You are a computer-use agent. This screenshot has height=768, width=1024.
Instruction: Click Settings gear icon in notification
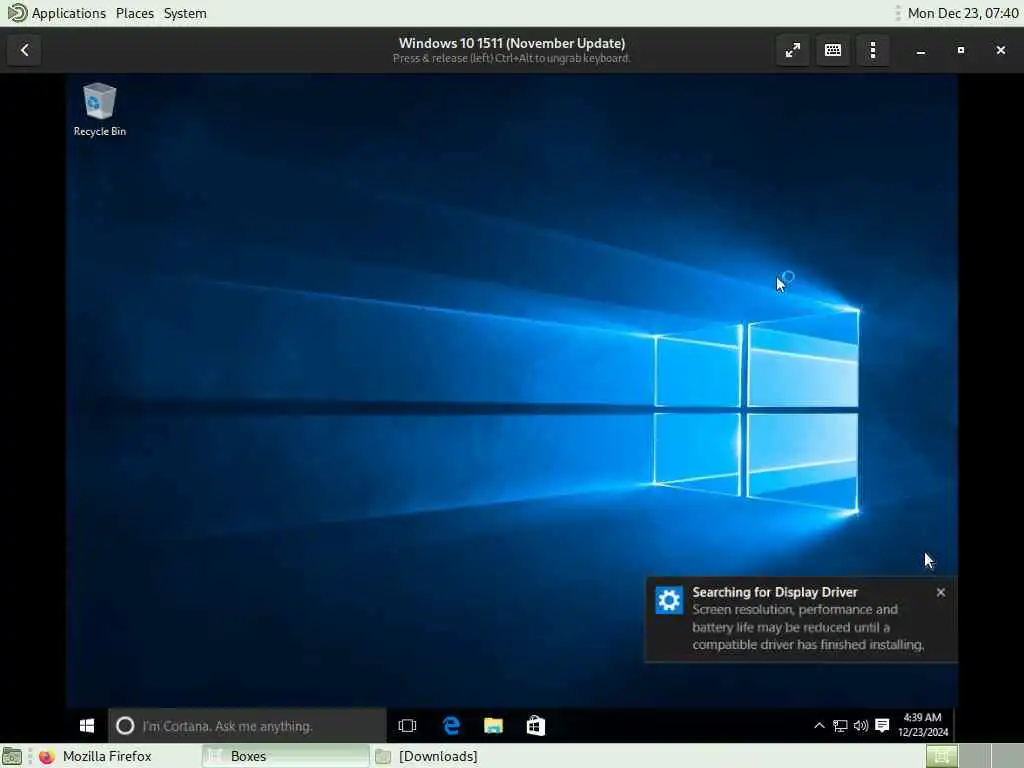[669, 600]
